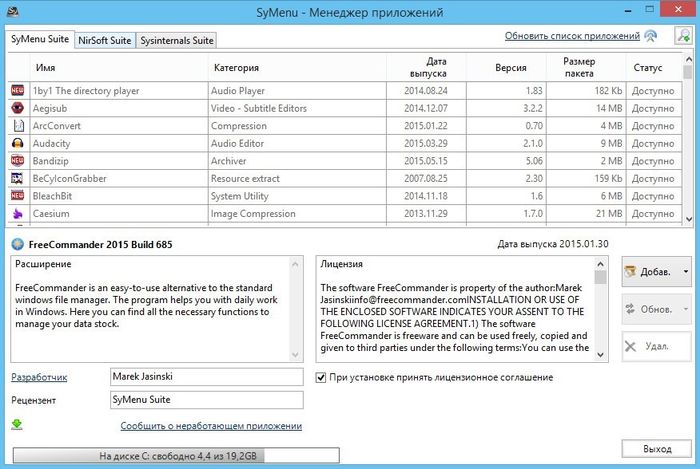
Task: Click the Aegisub app icon
Action: (x=17, y=108)
